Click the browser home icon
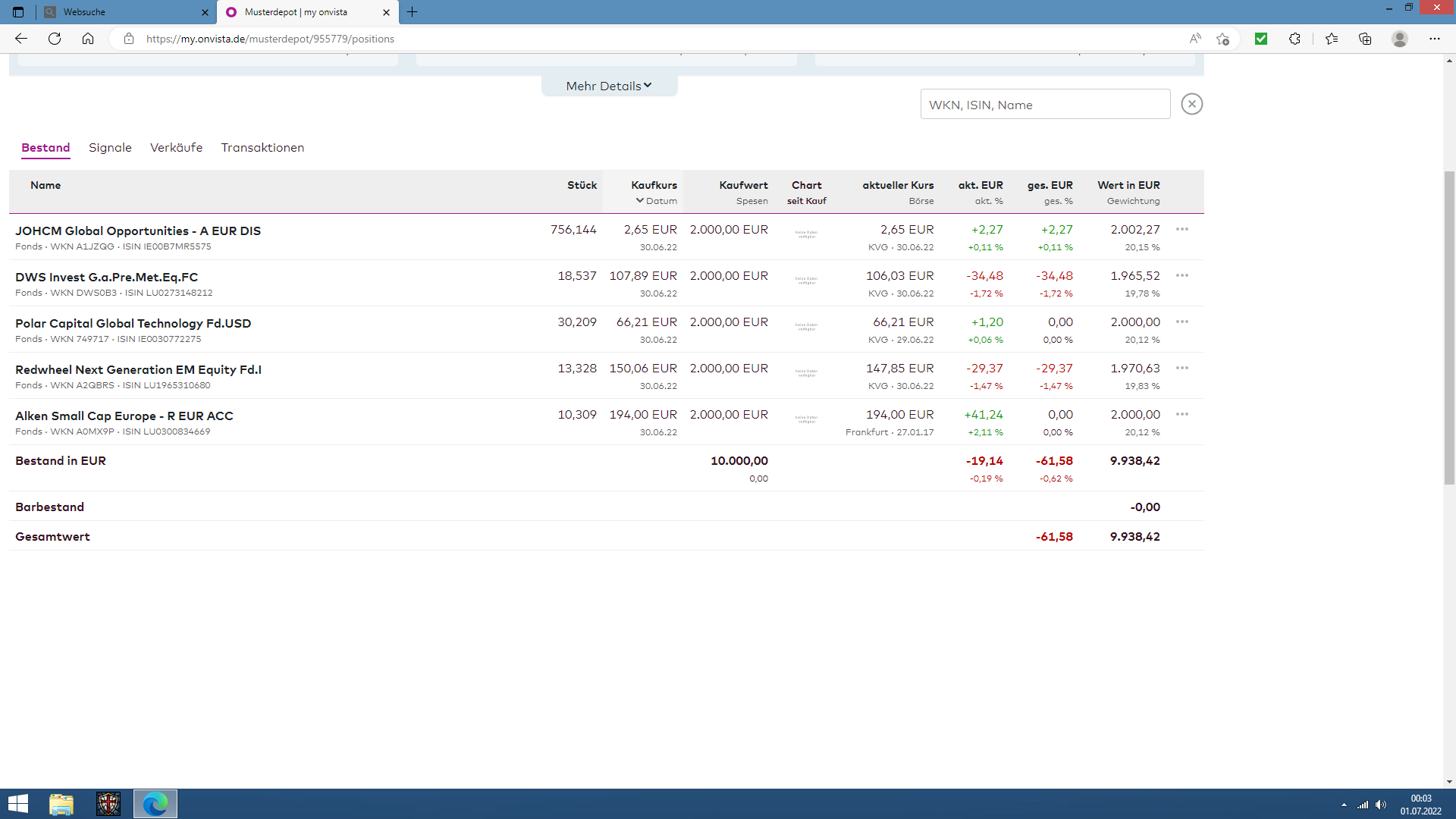The width and height of the screenshot is (1456, 819). (x=88, y=39)
